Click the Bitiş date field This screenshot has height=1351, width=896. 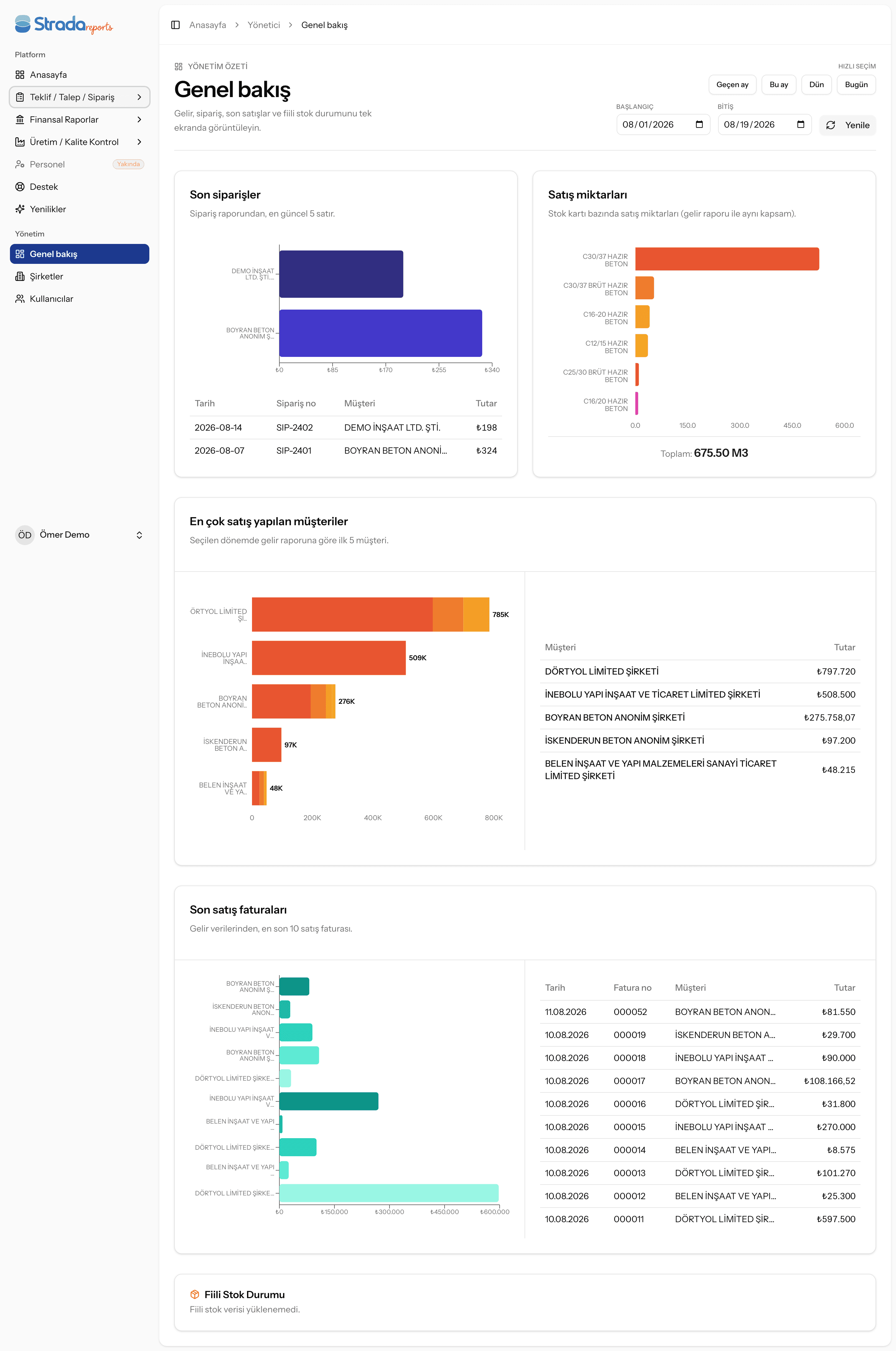764,124
